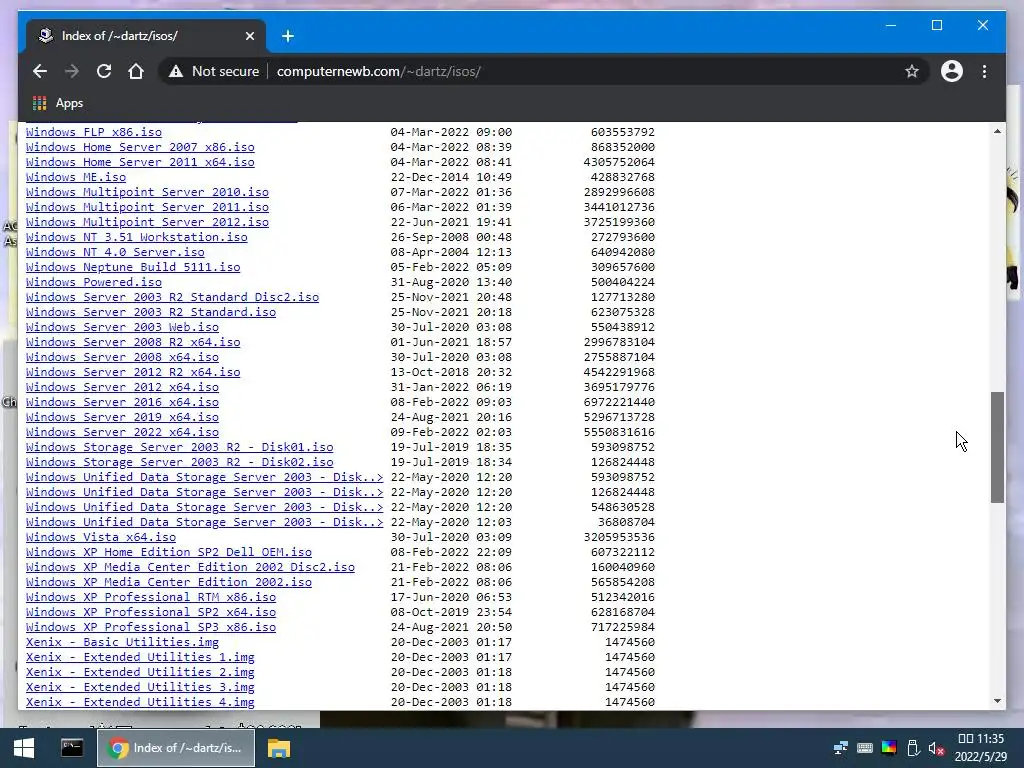Viewport: 1024px width, 768px height.
Task: Click the muted volume tray icon
Action: click(x=936, y=748)
